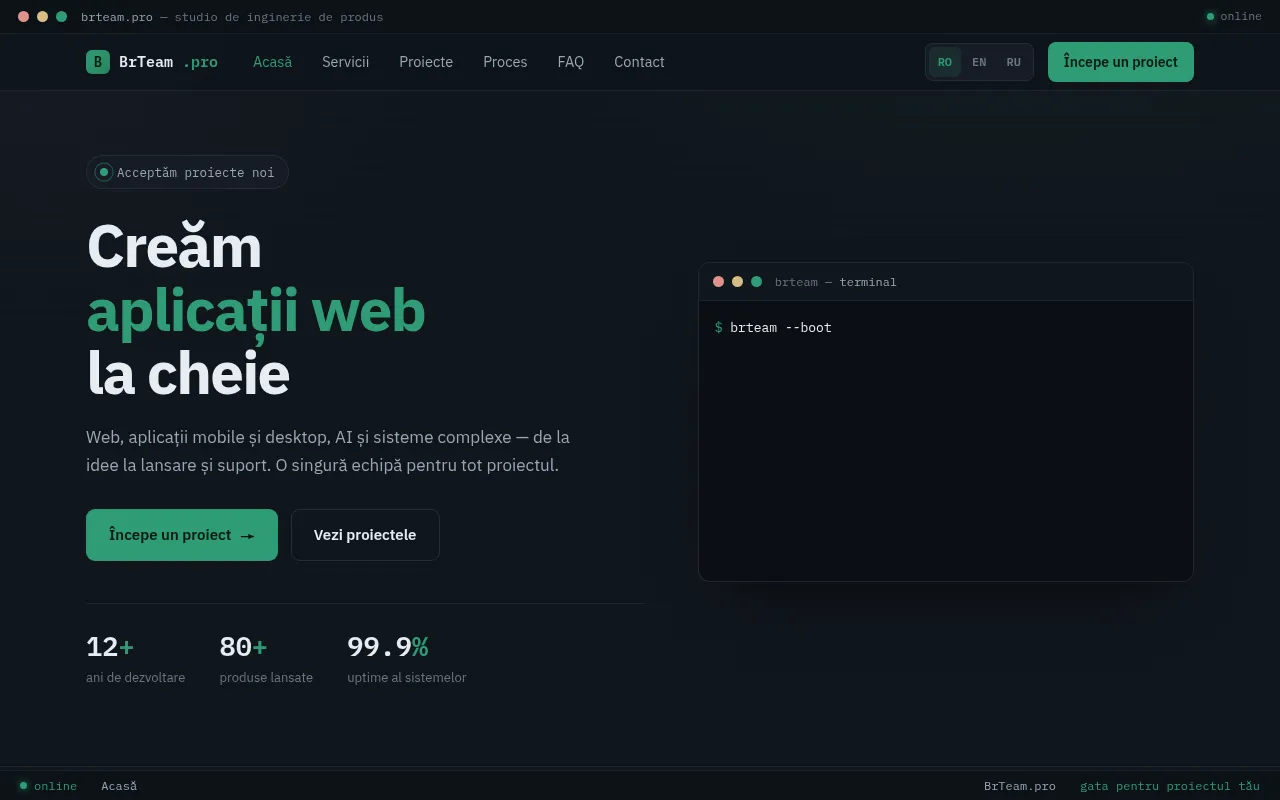Open the Servicii navigation item

point(345,62)
